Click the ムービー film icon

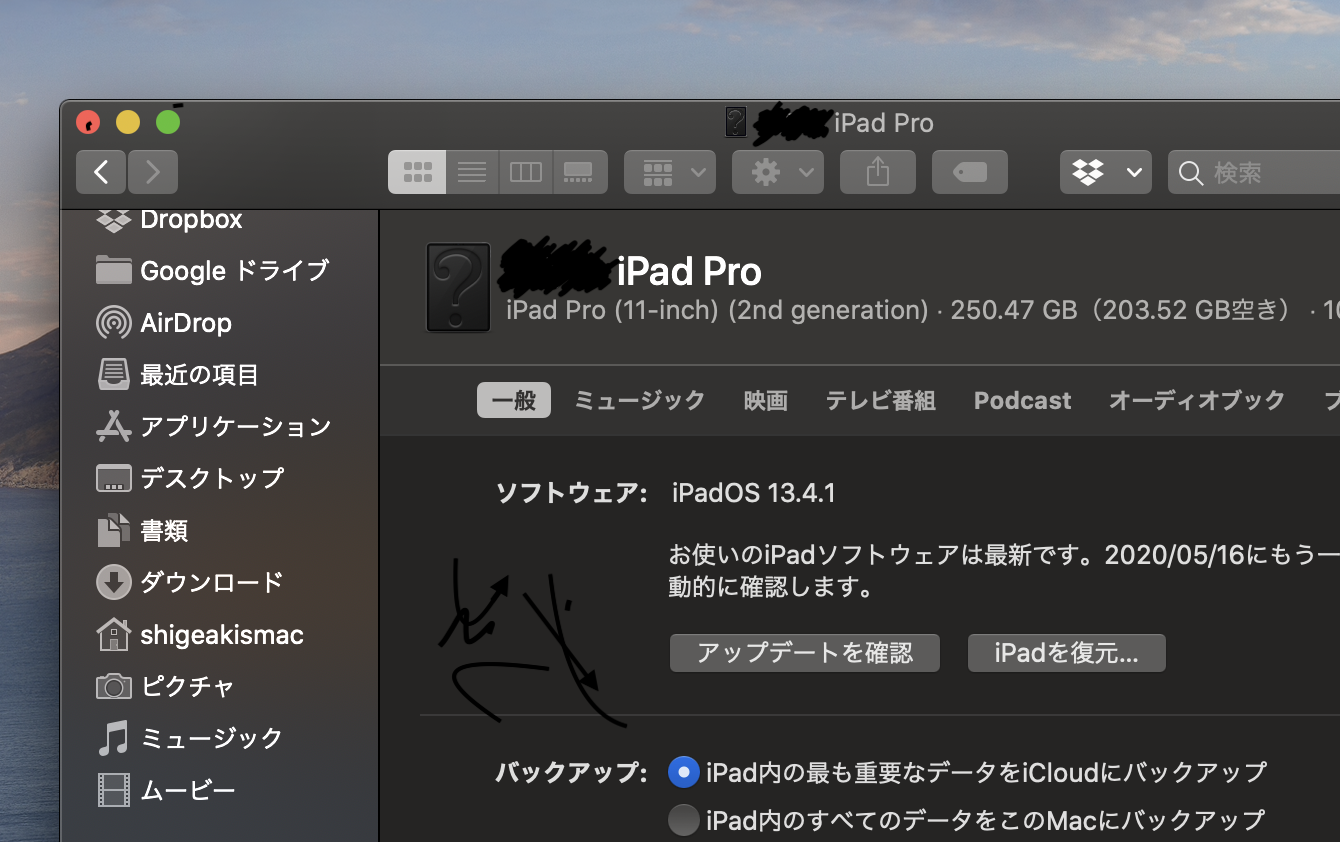click(114, 790)
